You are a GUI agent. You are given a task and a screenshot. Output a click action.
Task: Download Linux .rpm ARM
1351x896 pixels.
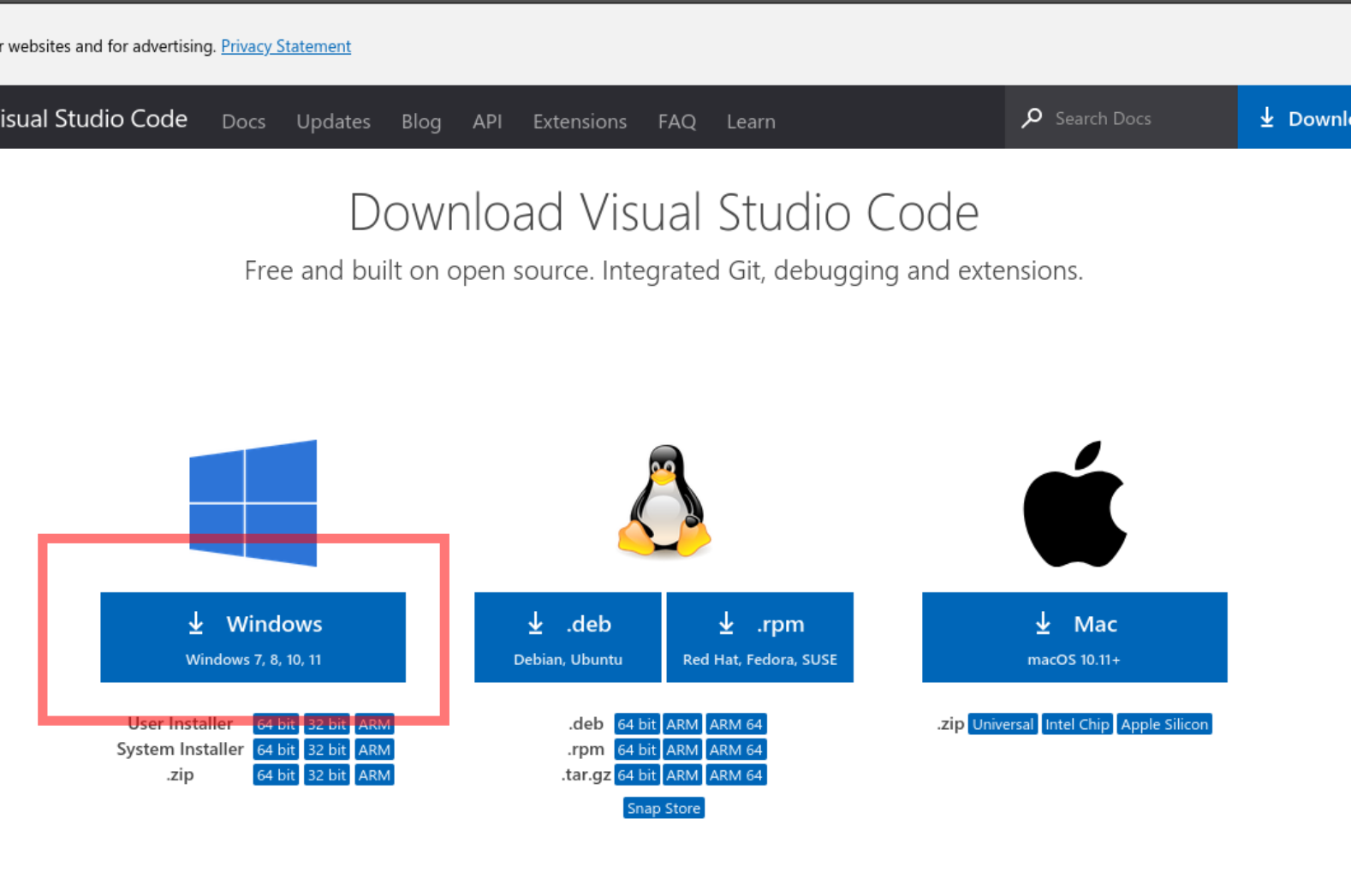(x=682, y=750)
